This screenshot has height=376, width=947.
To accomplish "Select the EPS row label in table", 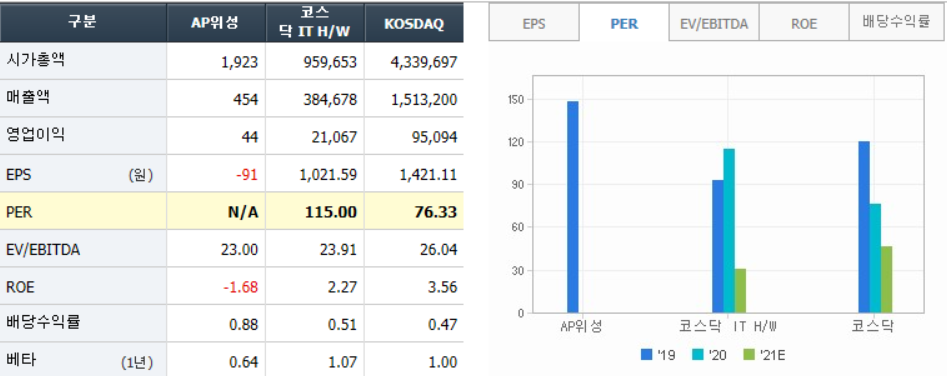I will pos(18,175).
